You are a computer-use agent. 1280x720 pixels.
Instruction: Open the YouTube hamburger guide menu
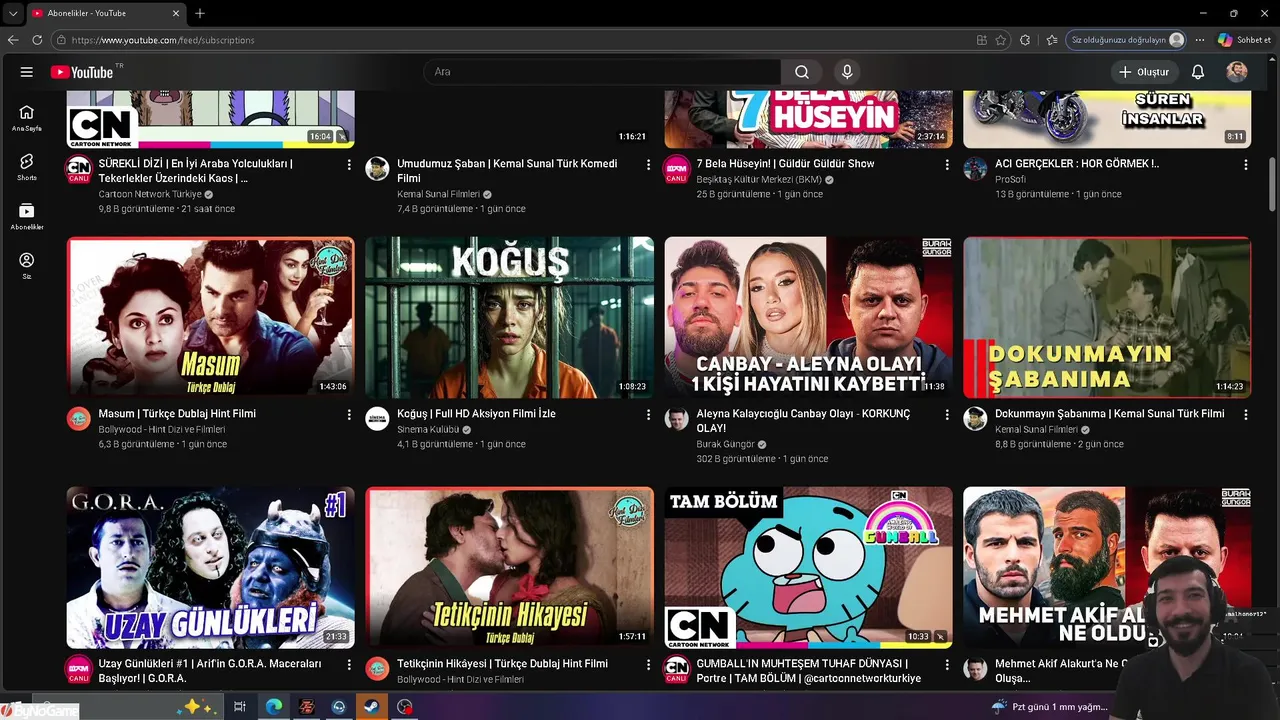coord(27,72)
